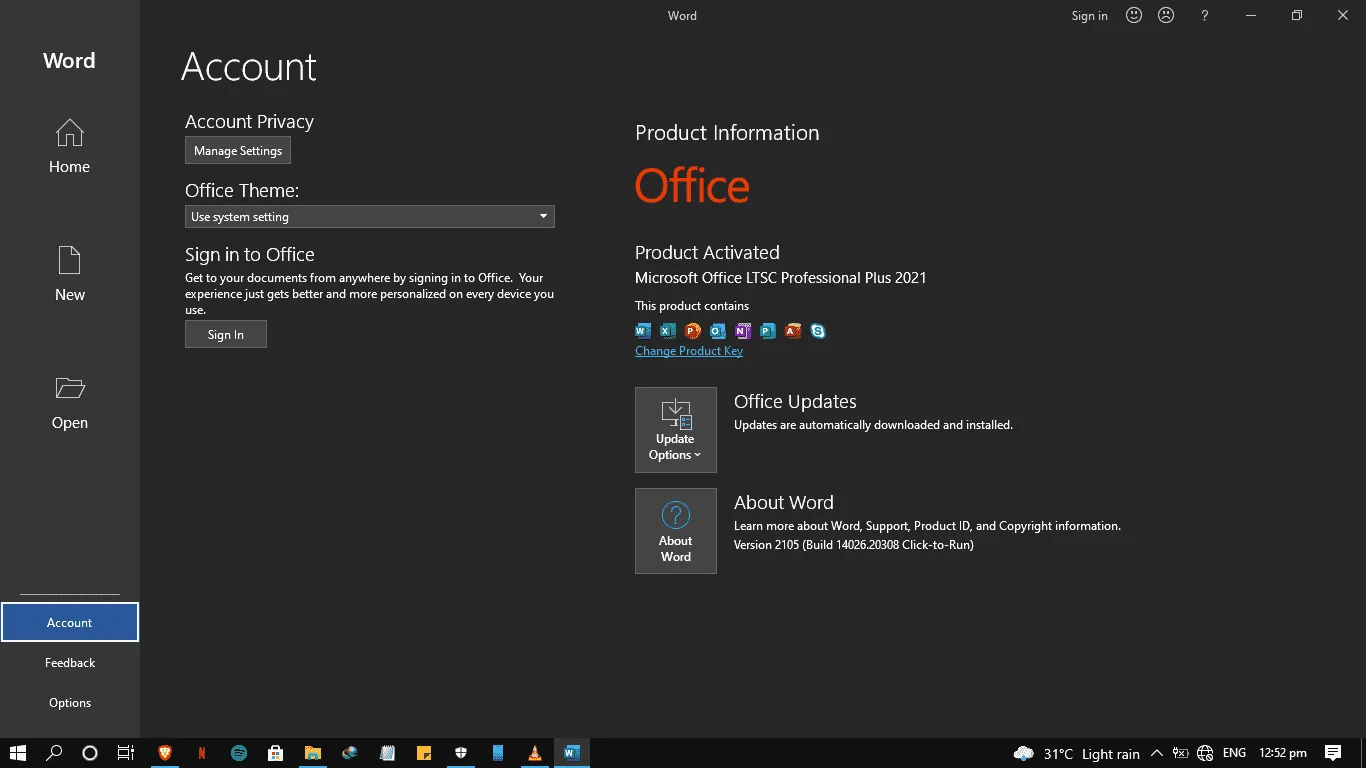Click the Outlook product icon

click(x=718, y=330)
